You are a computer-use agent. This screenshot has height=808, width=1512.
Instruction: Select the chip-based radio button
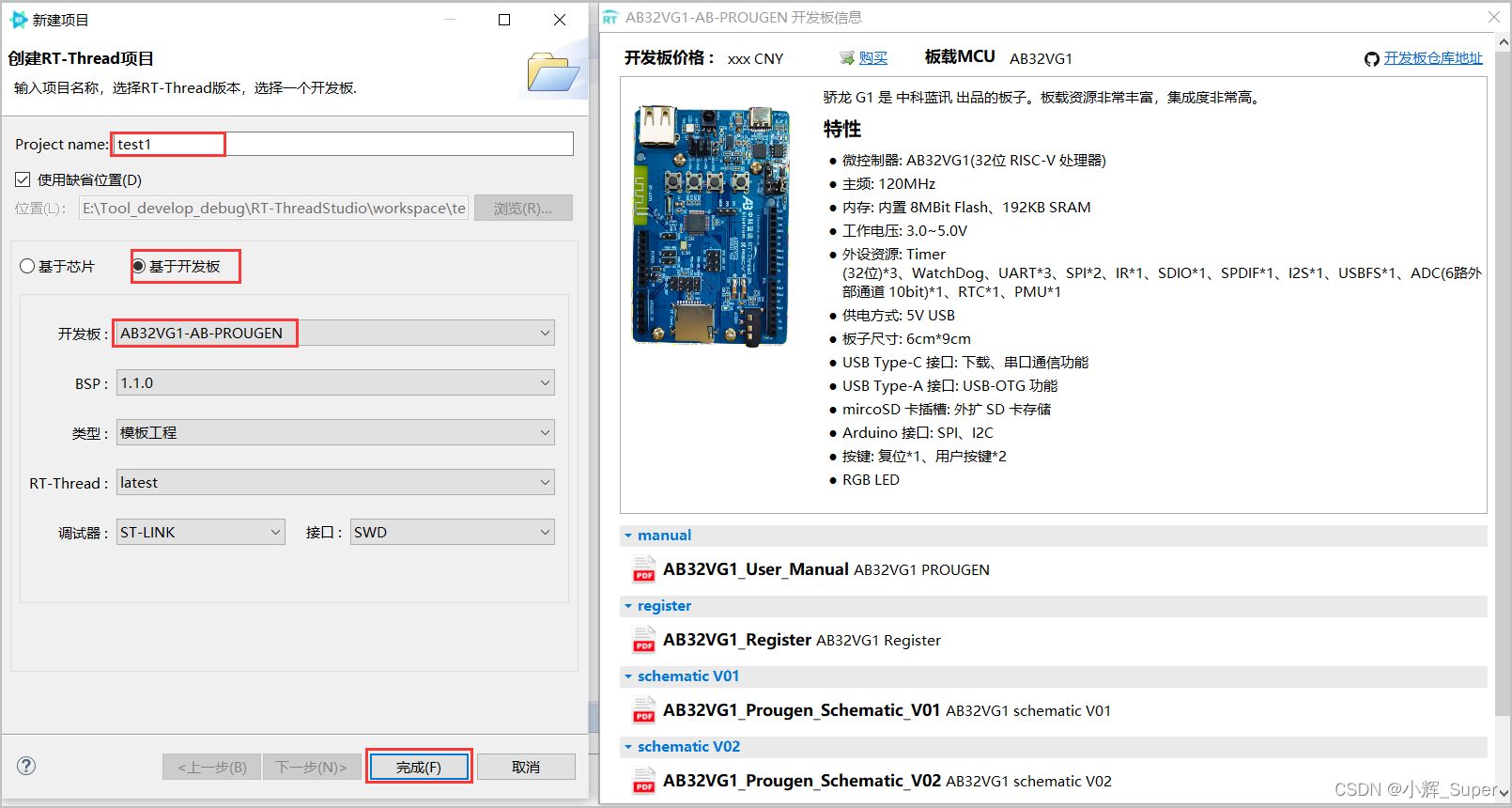point(27,267)
